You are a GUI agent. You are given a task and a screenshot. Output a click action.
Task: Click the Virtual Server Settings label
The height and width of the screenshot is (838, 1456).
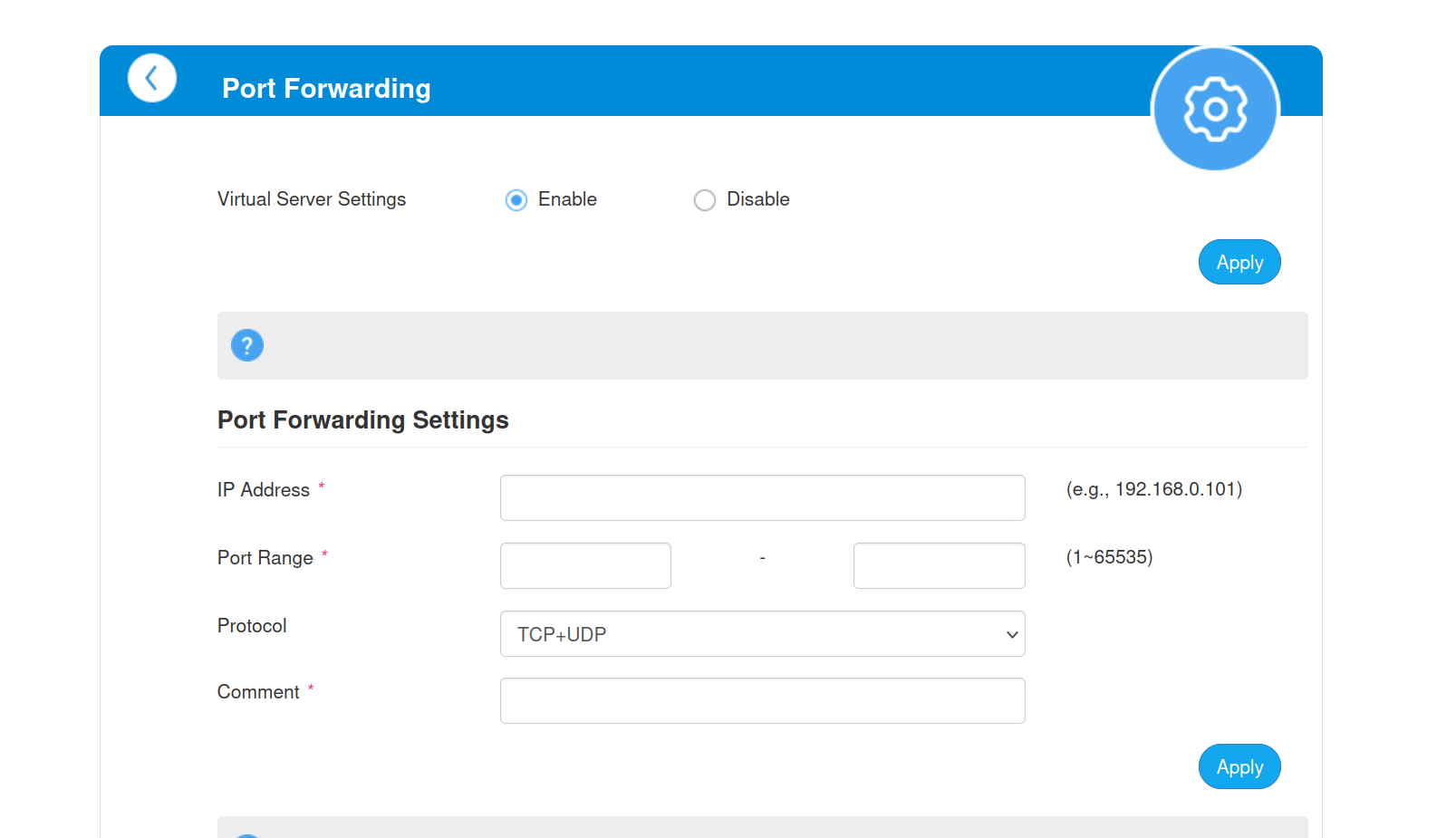(312, 199)
